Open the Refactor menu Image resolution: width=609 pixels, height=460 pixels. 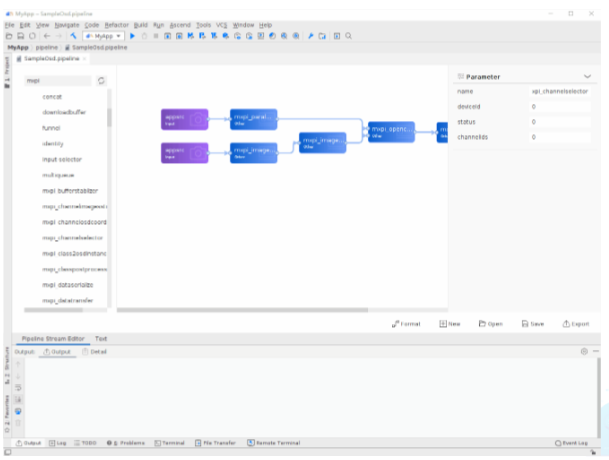point(117,25)
